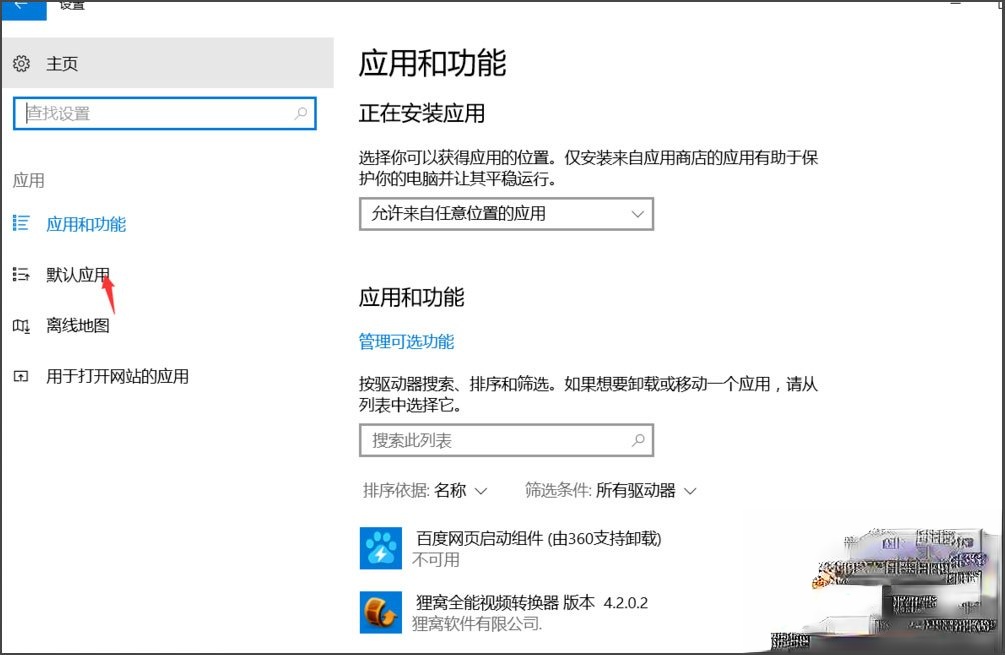
Task: Click the 百度网页启动组件 app icon
Action: pyautogui.click(x=378, y=548)
